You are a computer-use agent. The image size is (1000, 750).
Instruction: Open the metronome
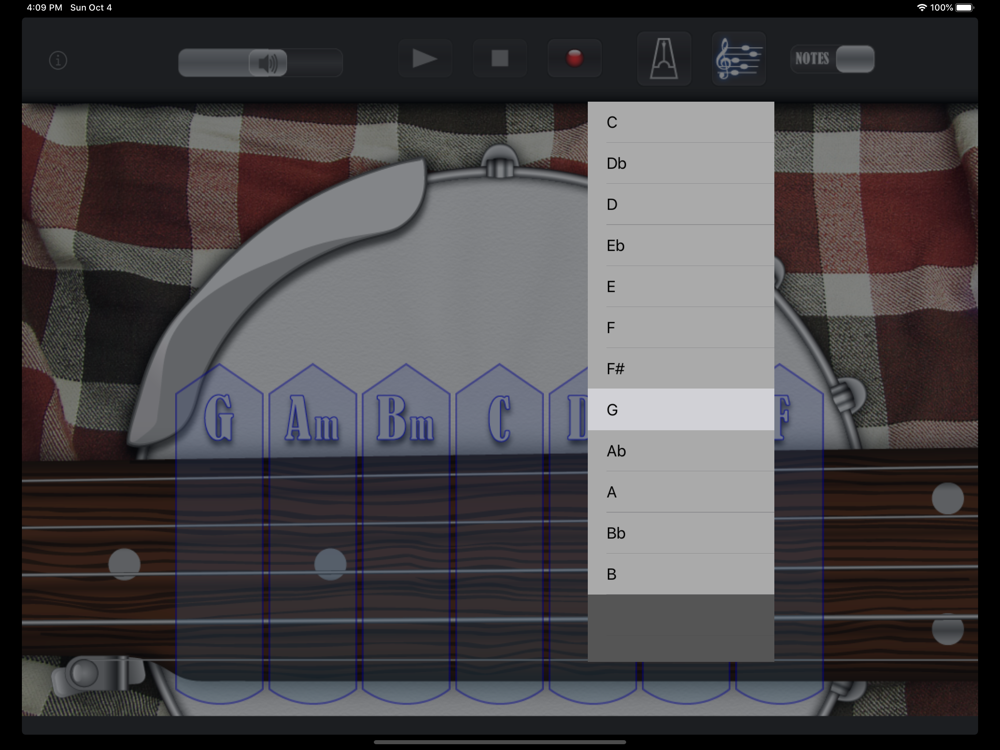664,59
